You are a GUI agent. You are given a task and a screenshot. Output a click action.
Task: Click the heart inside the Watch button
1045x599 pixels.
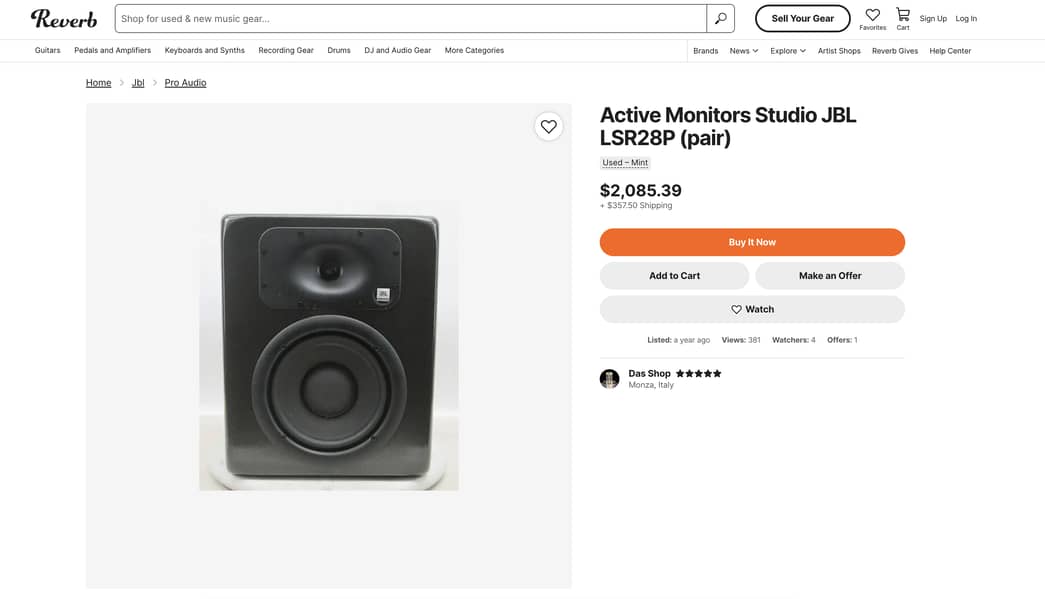737,309
